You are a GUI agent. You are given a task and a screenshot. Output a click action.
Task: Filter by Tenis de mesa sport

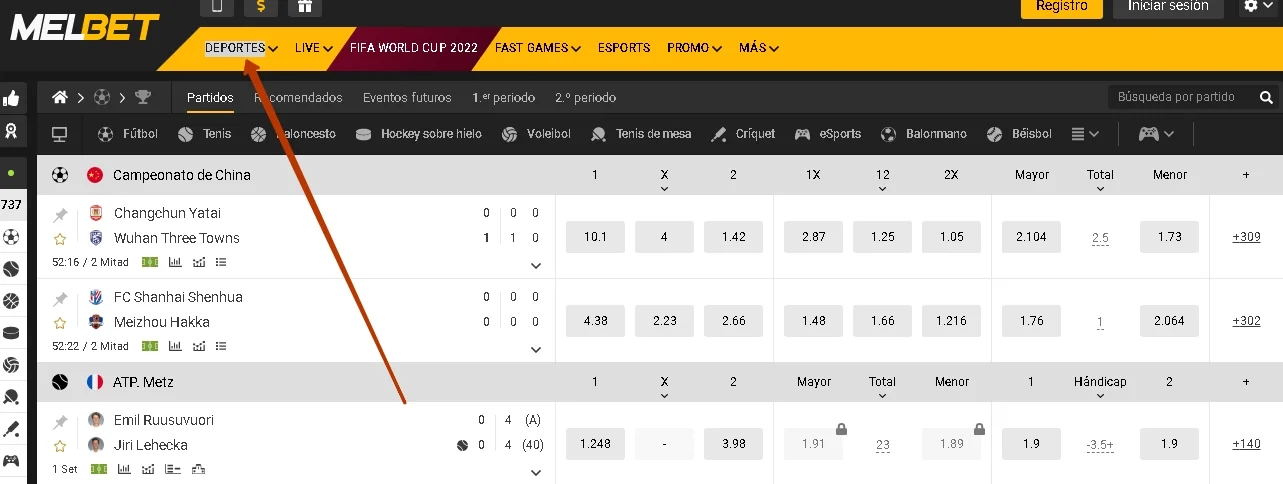pyautogui.click(x=640, y=134)
